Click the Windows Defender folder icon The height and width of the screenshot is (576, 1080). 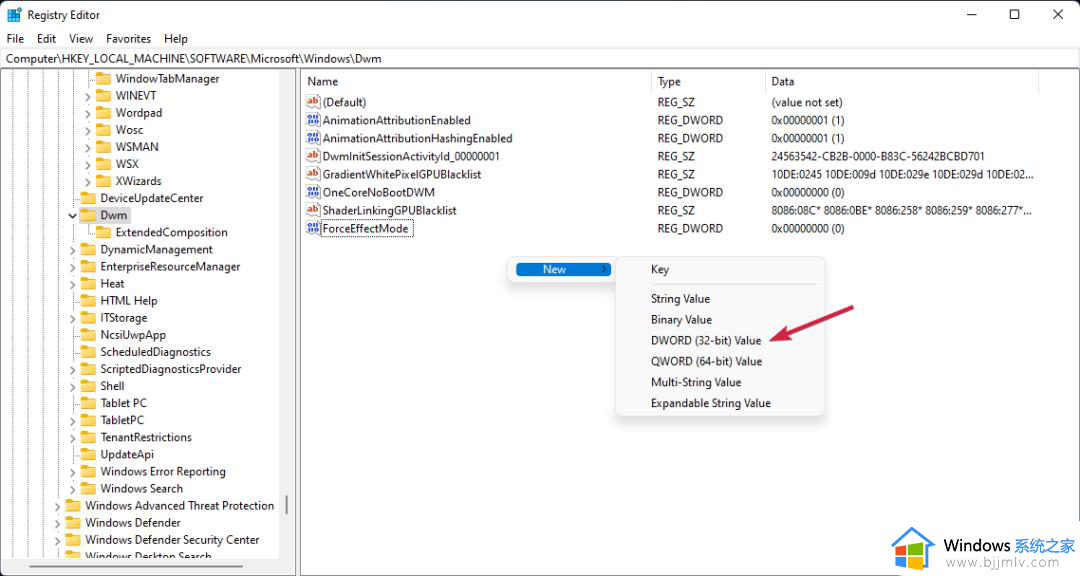[x=73, y=522]
